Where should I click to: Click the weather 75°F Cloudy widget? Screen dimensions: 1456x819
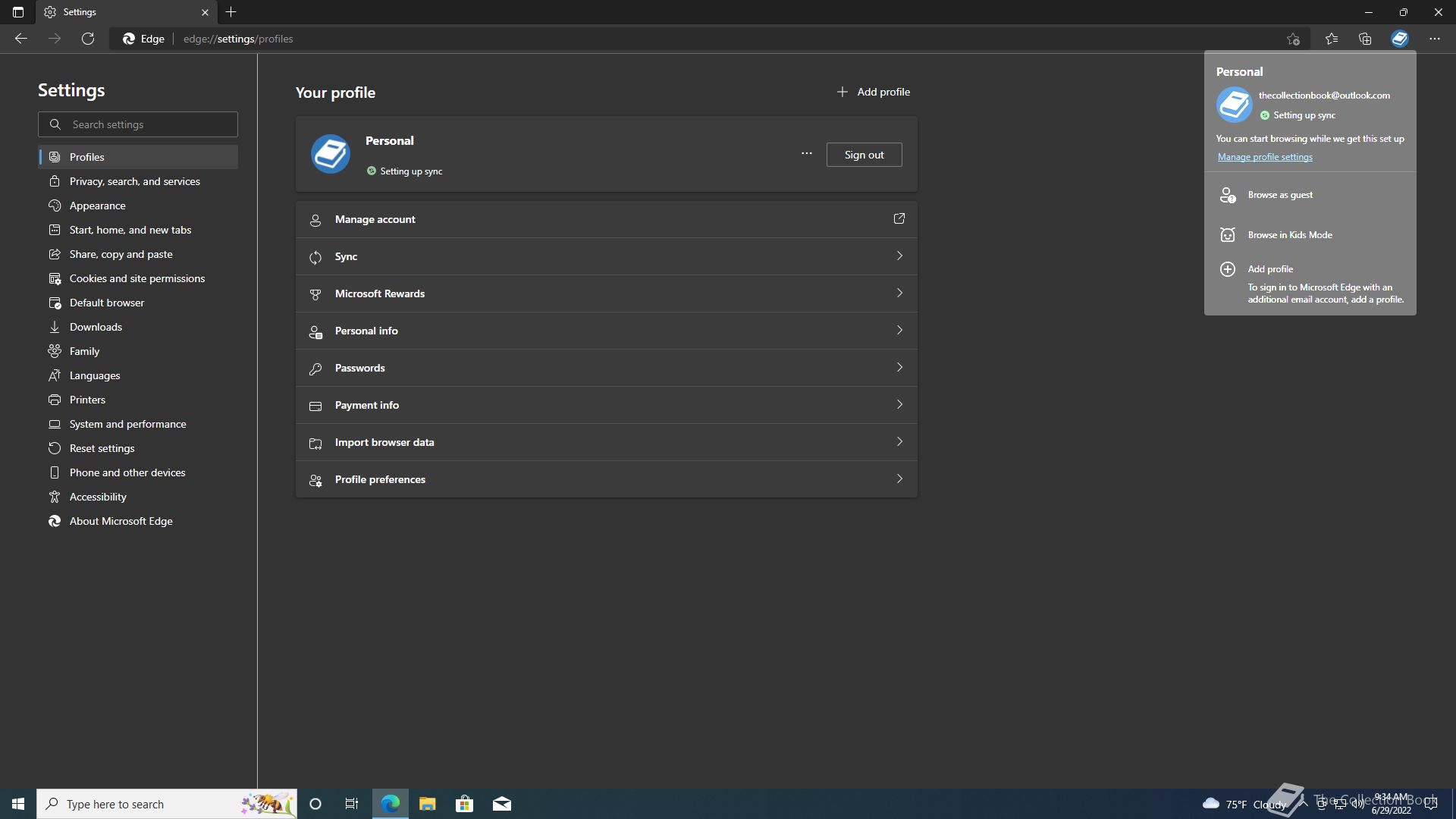(x=1244, y=804)
